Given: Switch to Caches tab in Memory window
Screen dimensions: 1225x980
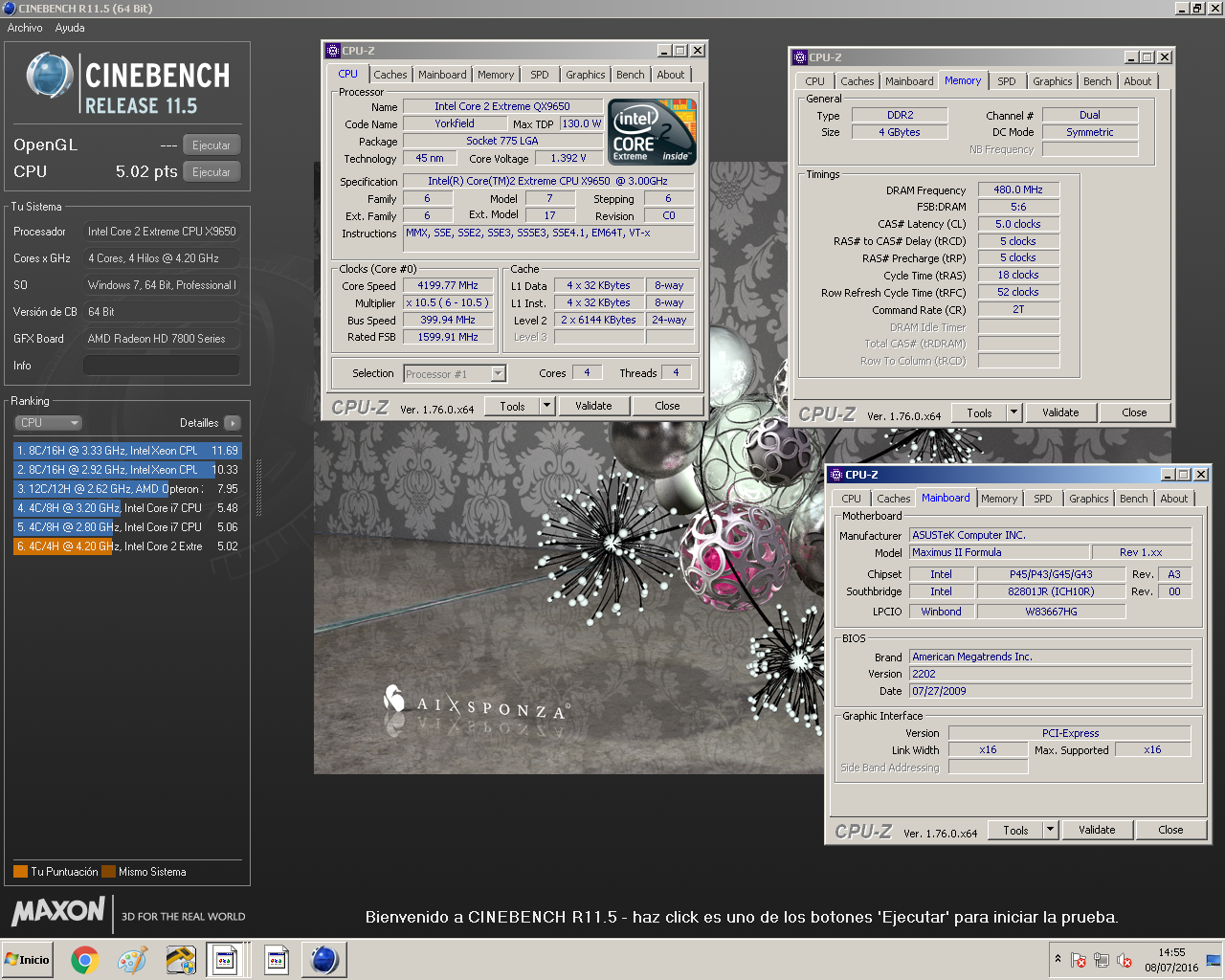Looking at the screenshot, I should (x=857, y=81).
